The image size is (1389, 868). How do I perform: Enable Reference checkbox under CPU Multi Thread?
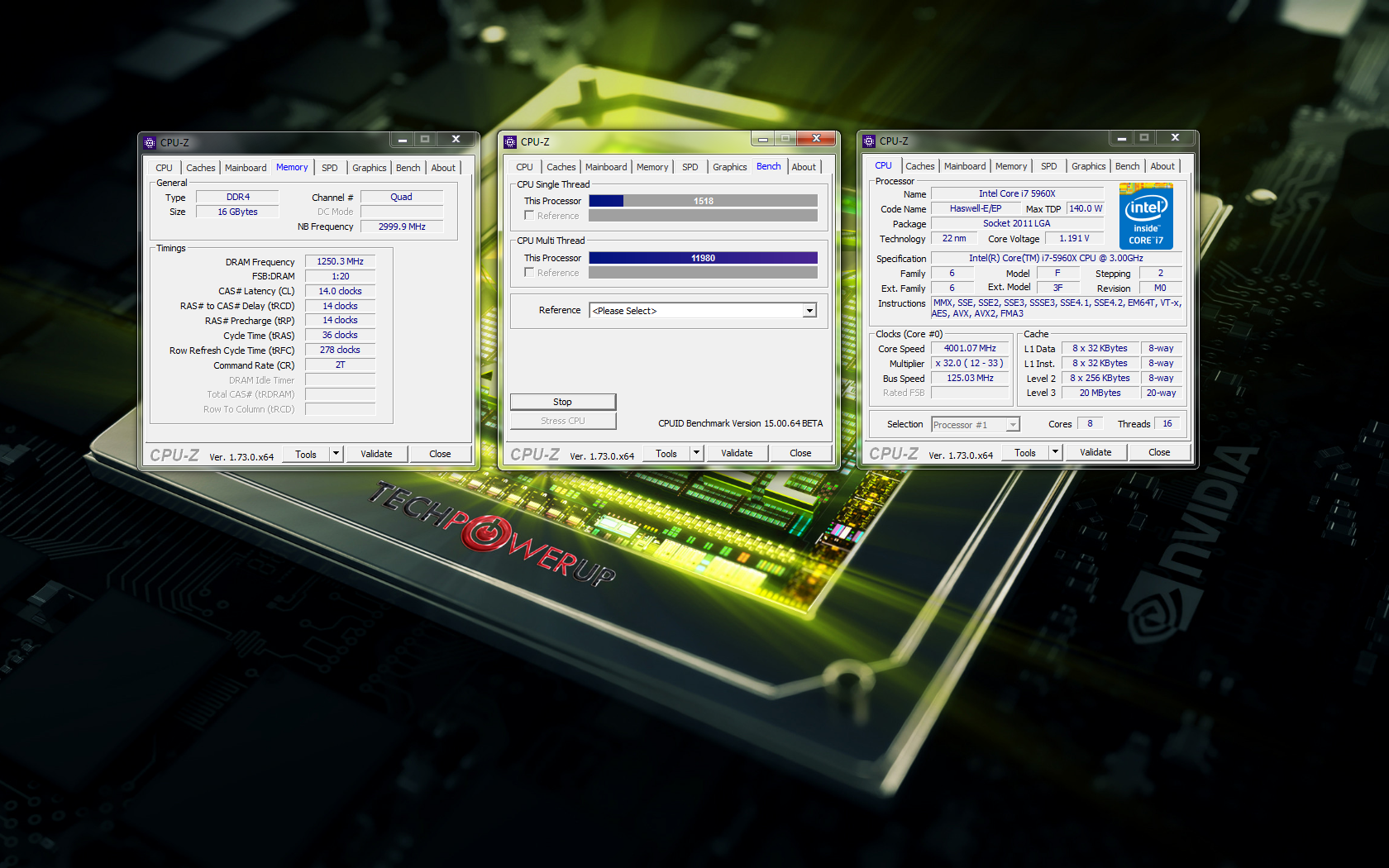coord(529,272)
